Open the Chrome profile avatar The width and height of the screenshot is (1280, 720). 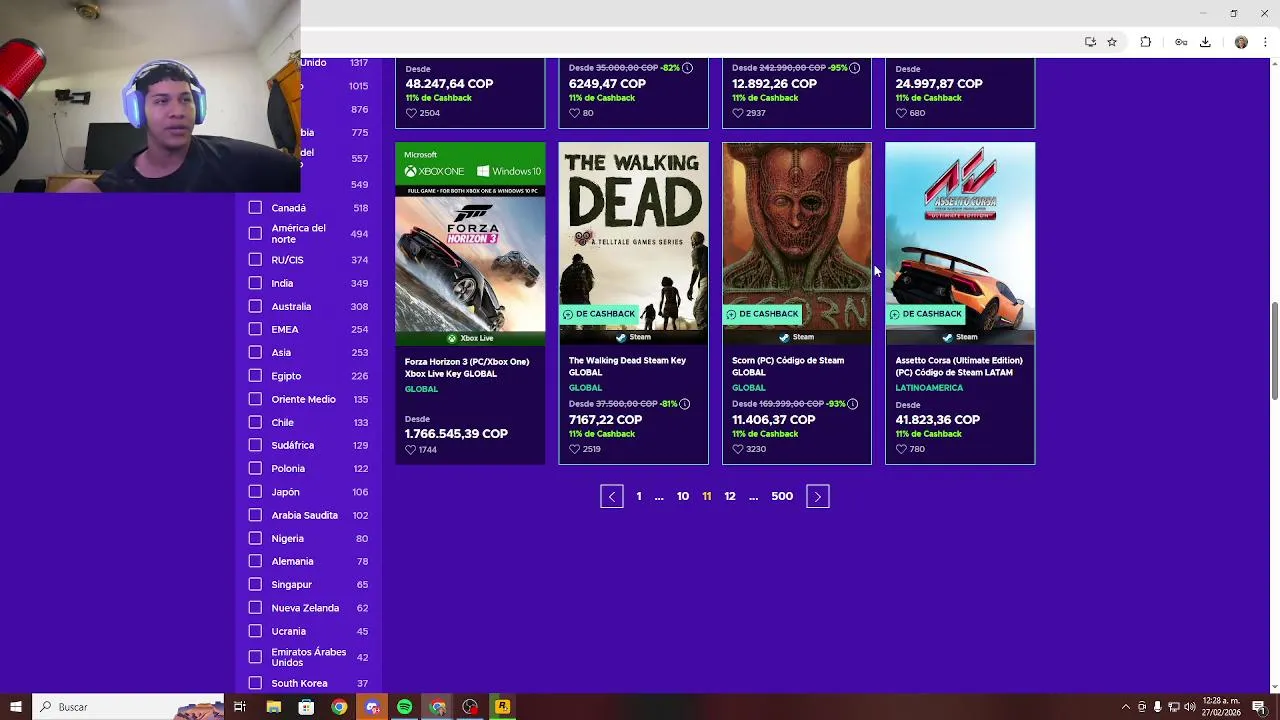click(1241, 42)
